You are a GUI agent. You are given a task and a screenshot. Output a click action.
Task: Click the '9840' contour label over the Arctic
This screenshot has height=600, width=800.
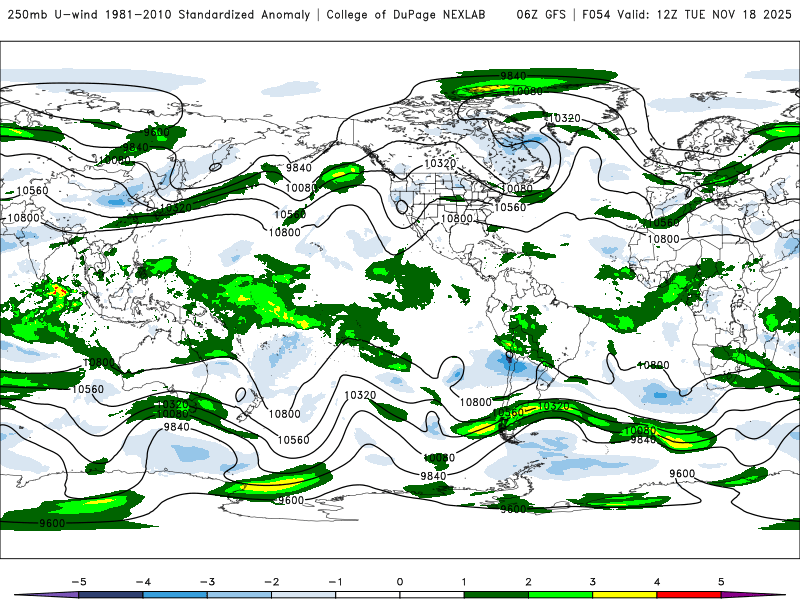(x=513, y=76)
